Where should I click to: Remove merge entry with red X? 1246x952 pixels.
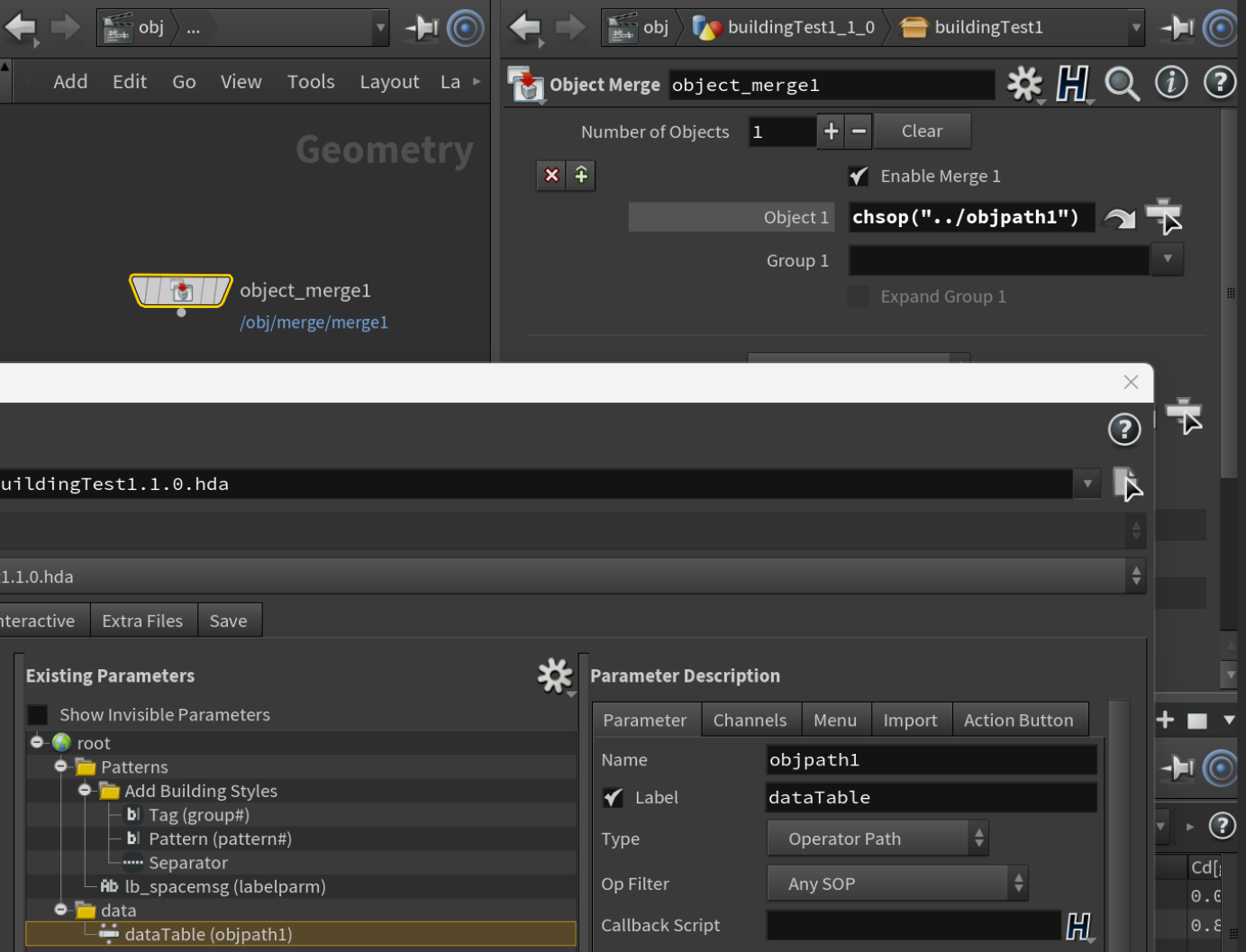tap(551, 175)
